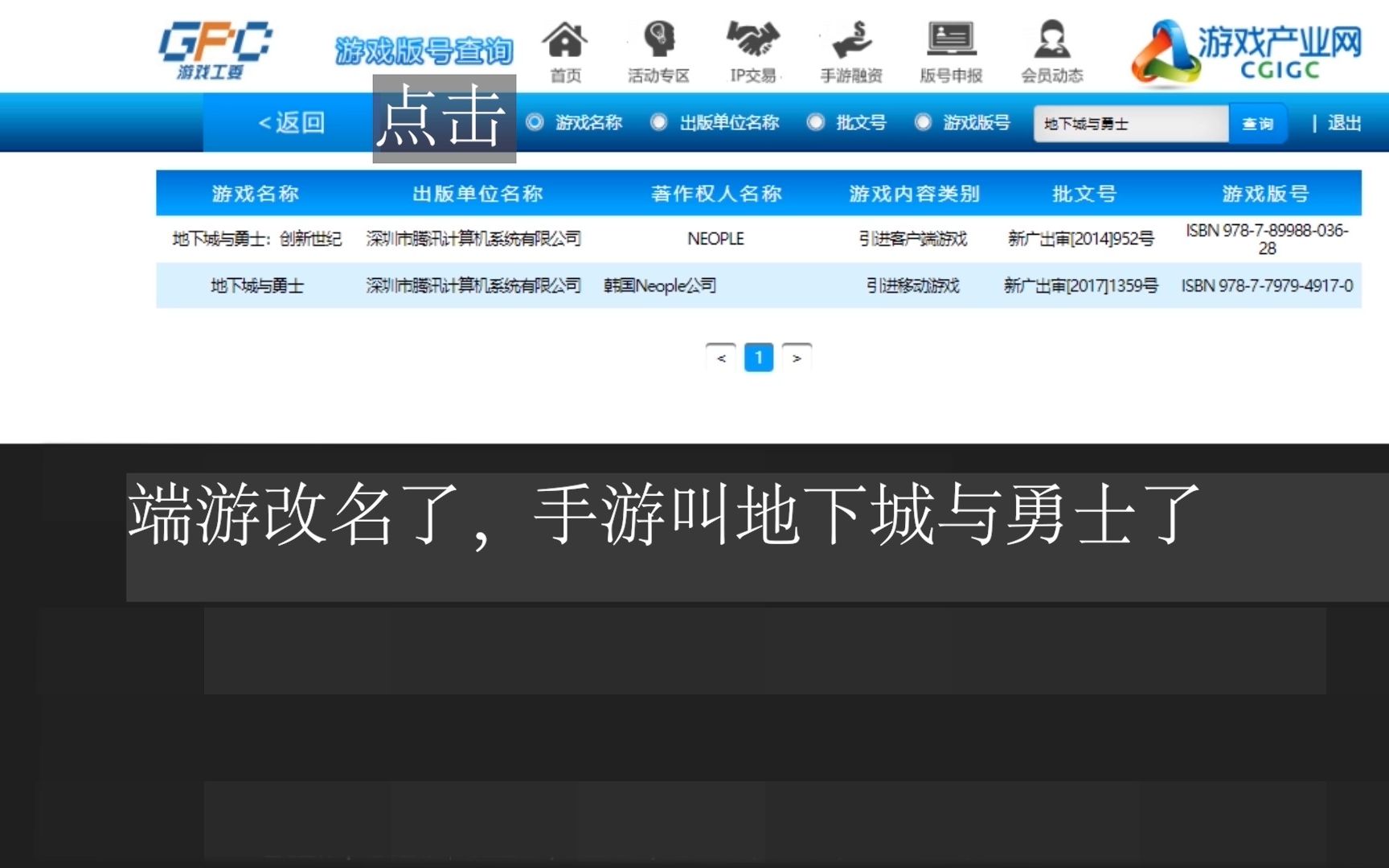Click the GPC 游戏工委 logo
This screenshot has height=868, width=1389.
(x=215, y=51)
